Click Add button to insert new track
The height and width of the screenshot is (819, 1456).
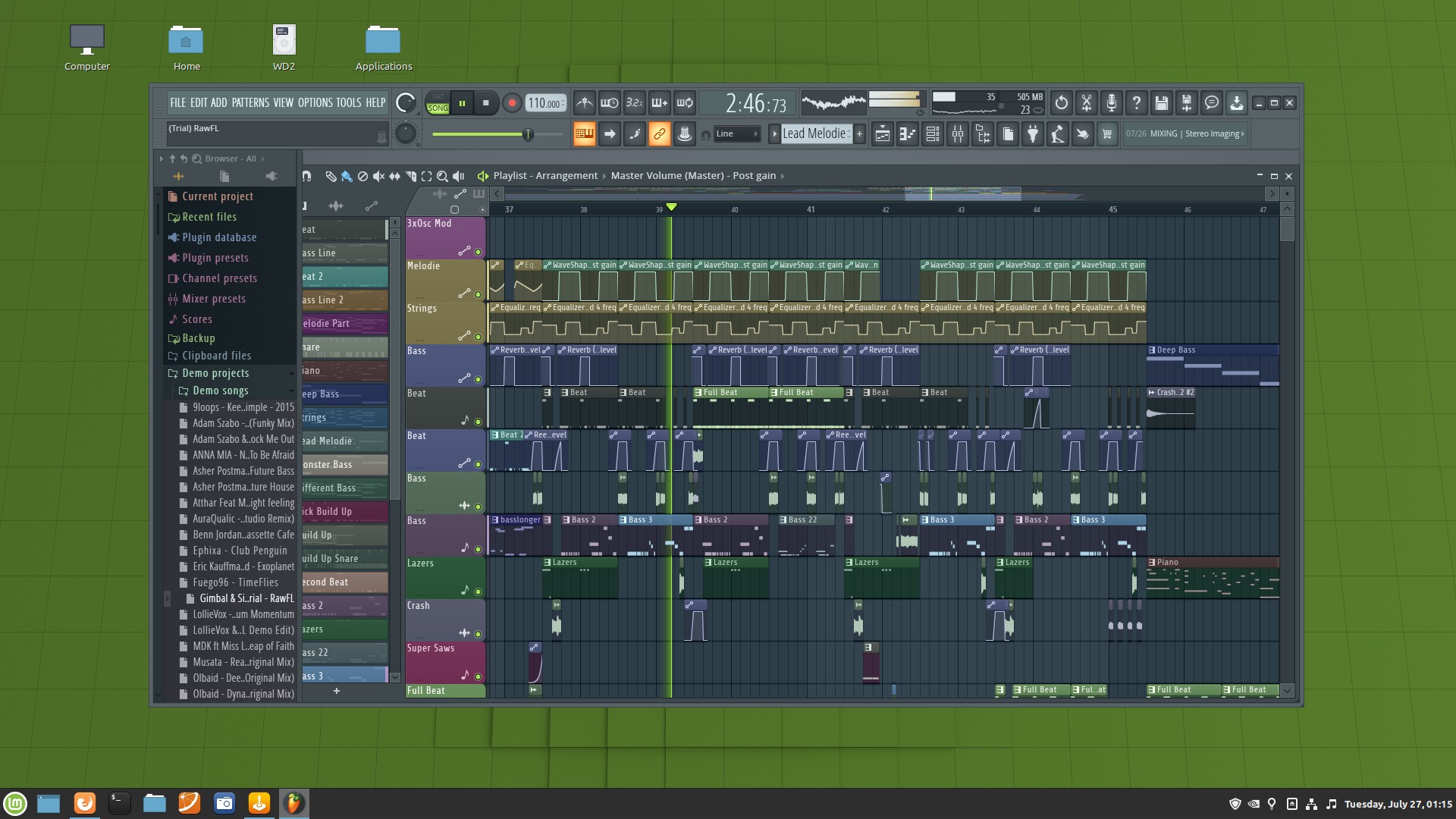(x=219, y=102)
